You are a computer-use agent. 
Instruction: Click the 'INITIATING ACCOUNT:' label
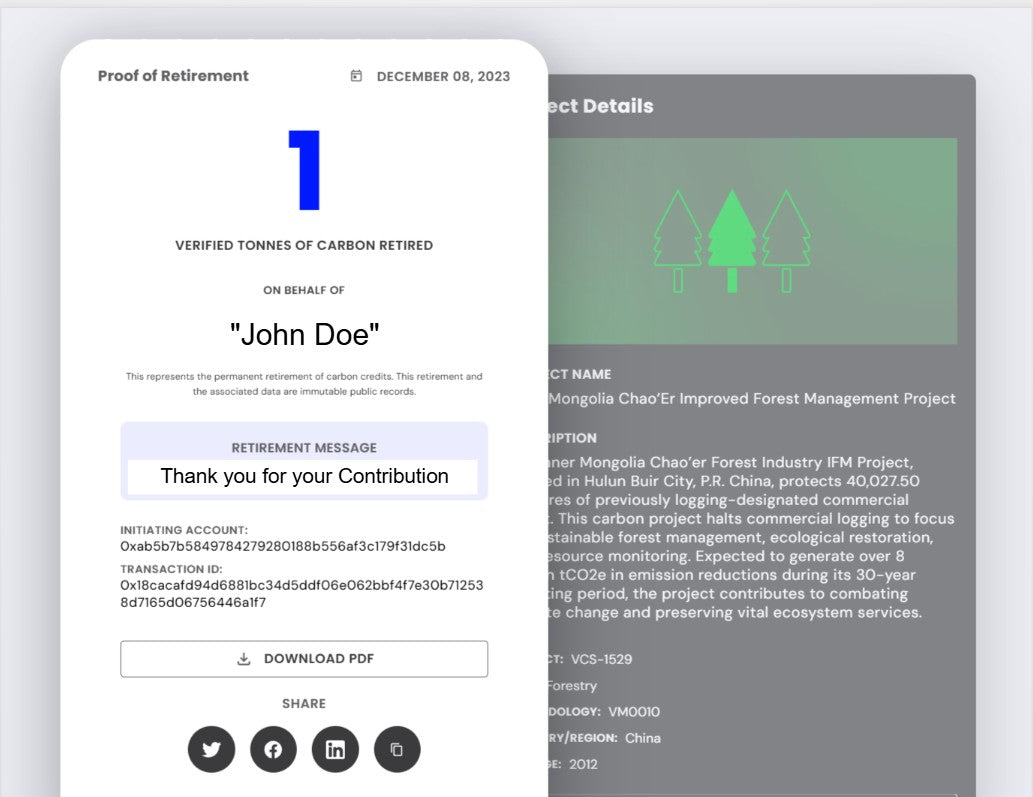[184, 530]
